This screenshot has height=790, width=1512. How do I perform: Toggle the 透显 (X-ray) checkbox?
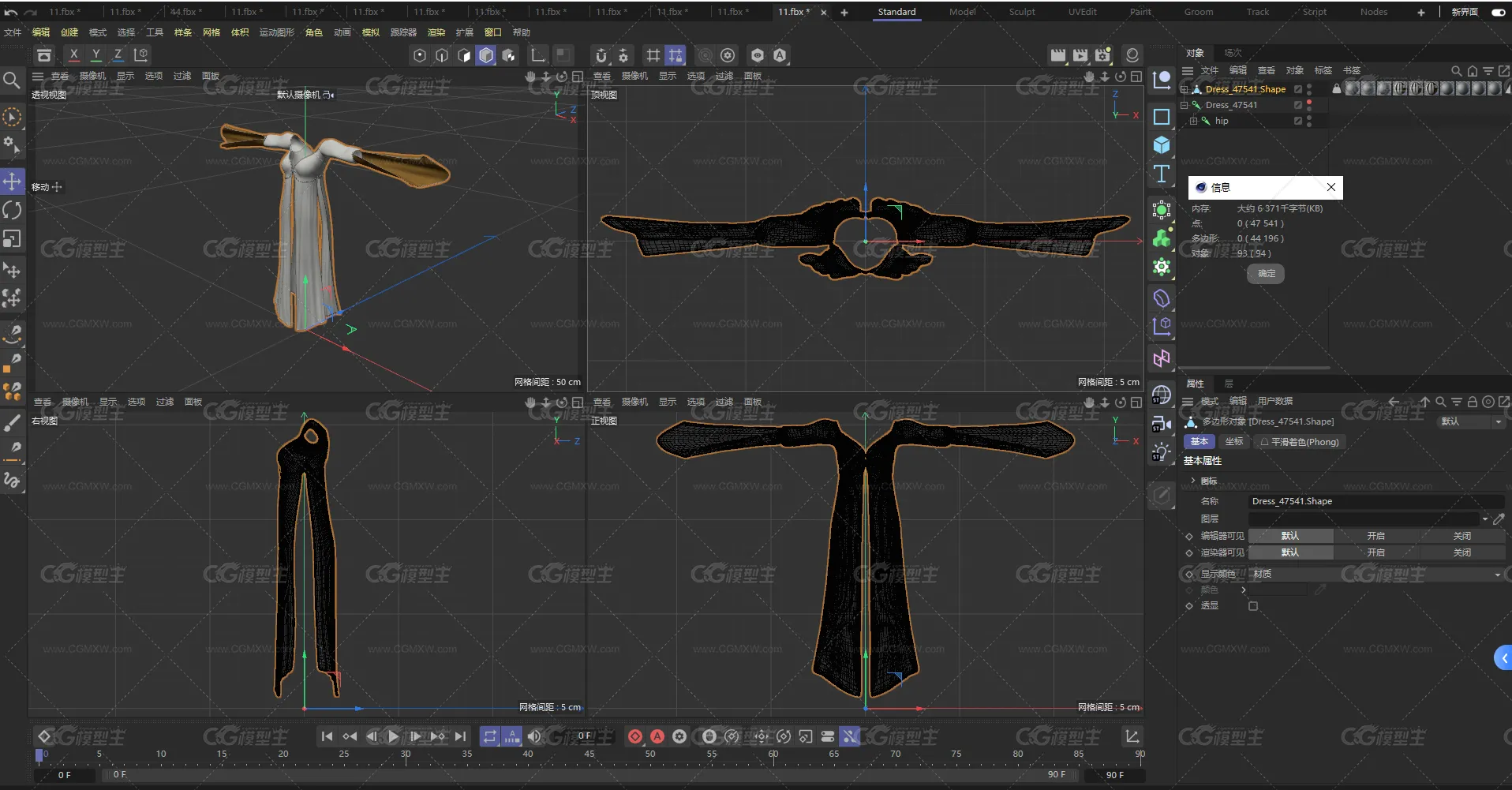coord(1253,606)
